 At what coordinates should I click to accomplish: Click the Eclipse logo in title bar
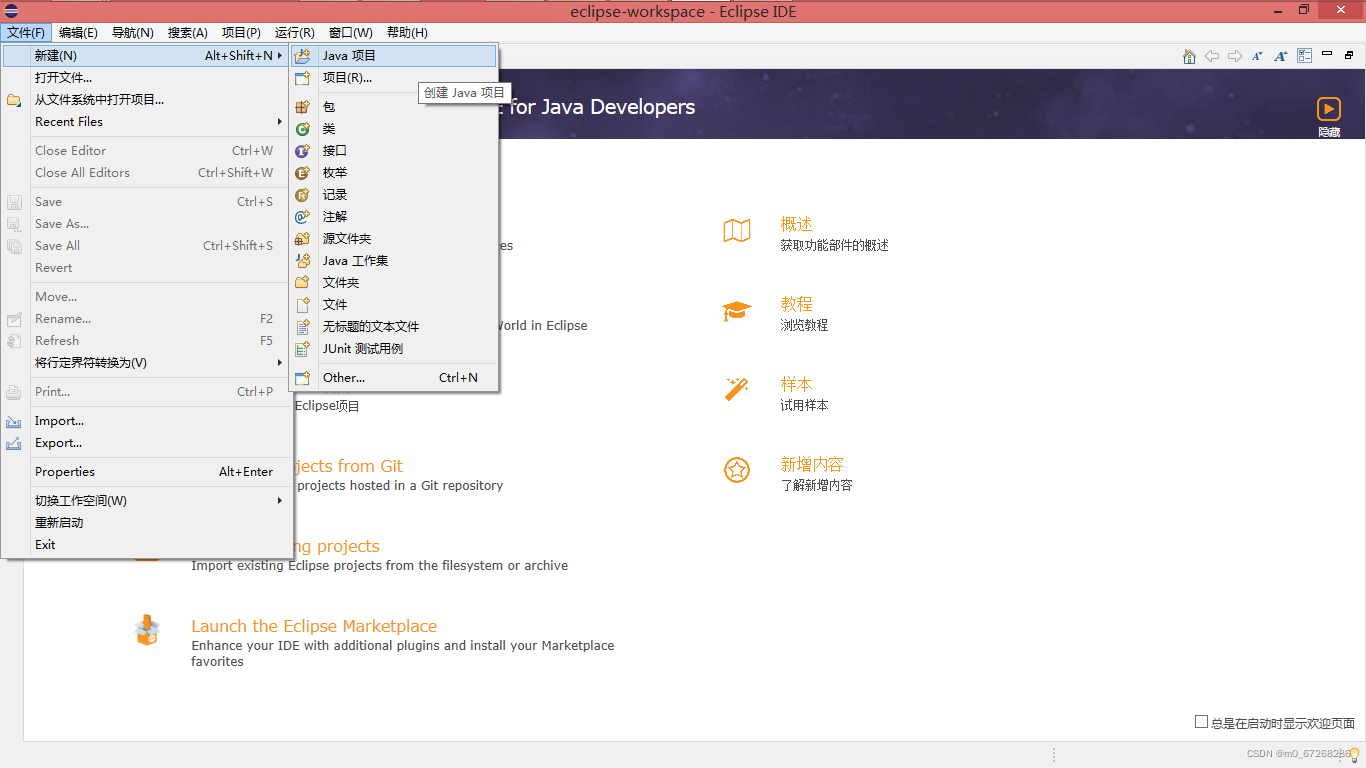point(11,11)
